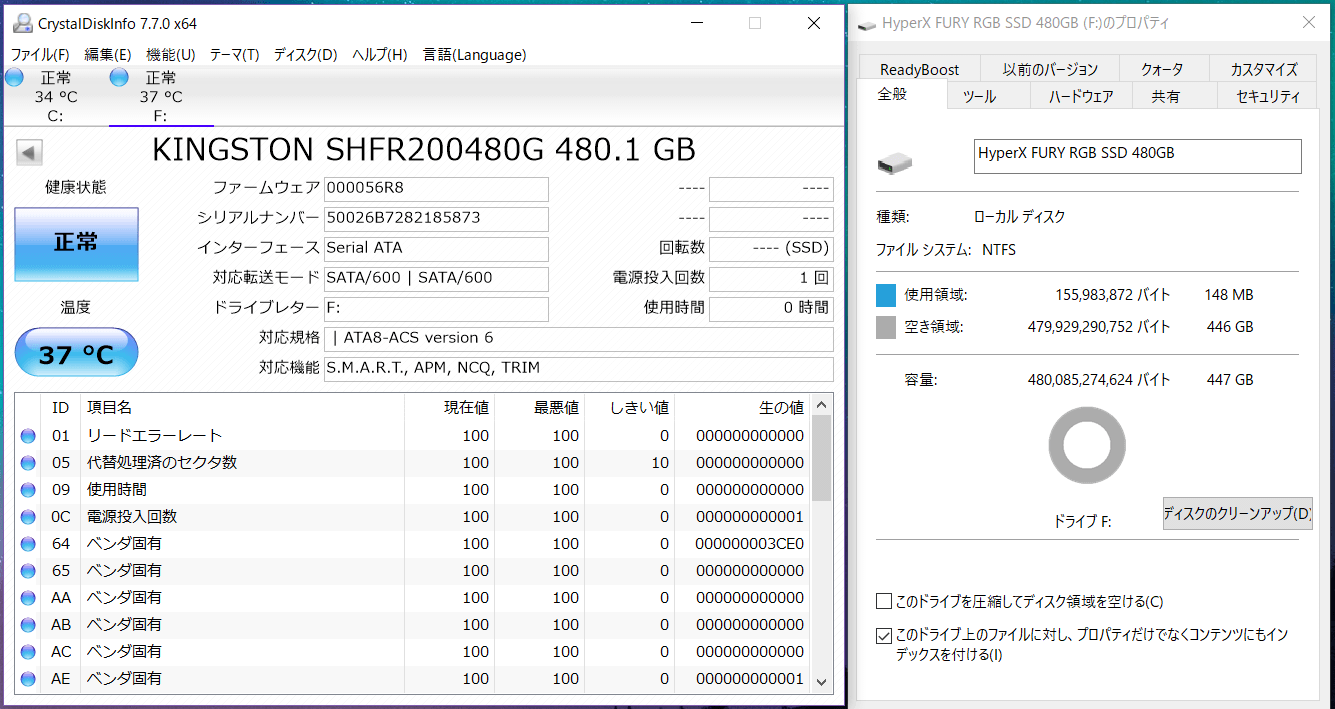Click the 生の値 column header
This screenshot has width=1335, height=709.
743,407
